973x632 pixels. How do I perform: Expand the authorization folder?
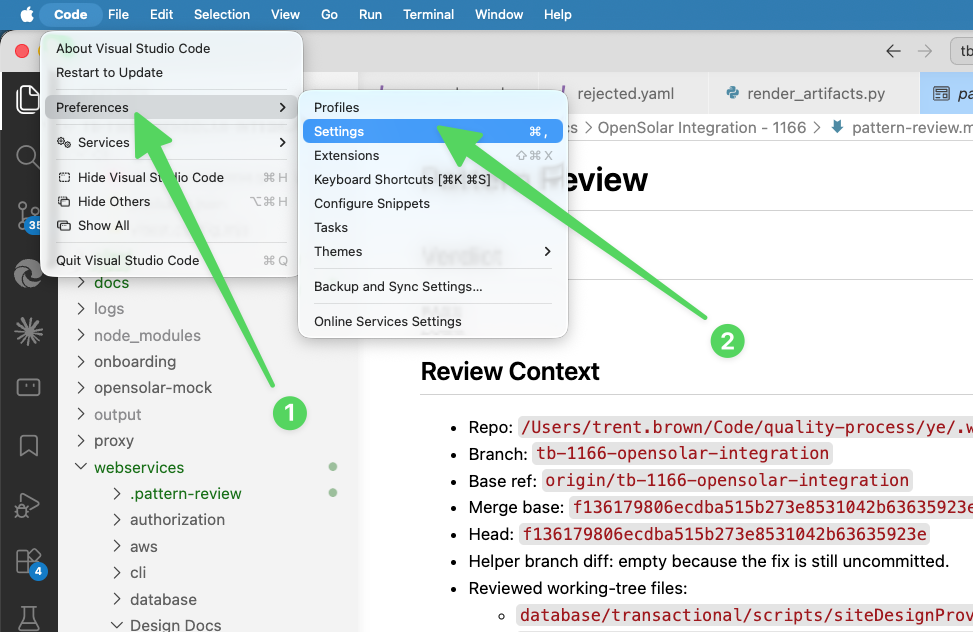tap(117, 520)
